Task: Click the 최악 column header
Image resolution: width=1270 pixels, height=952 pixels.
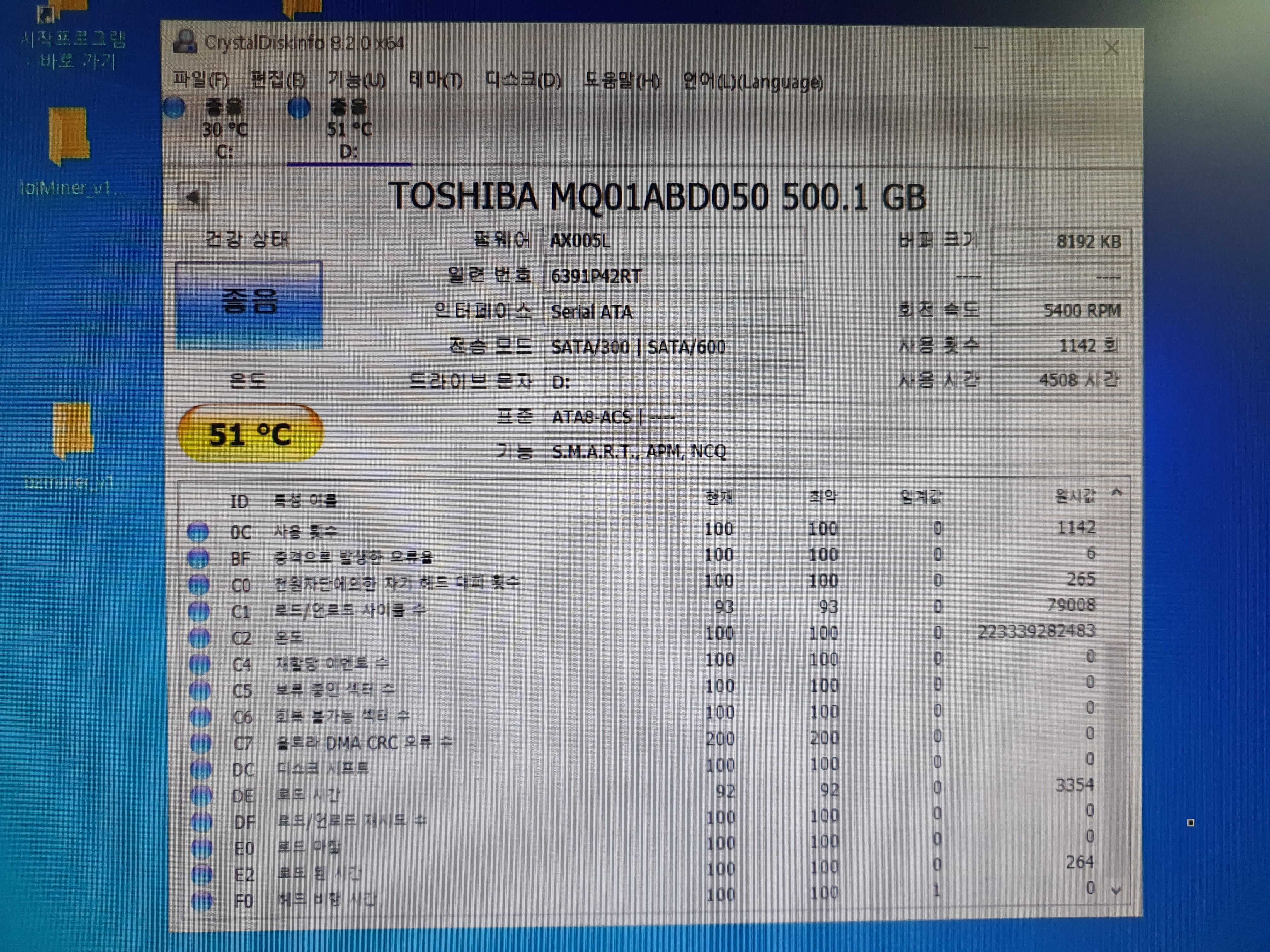Action: [823, 496]
